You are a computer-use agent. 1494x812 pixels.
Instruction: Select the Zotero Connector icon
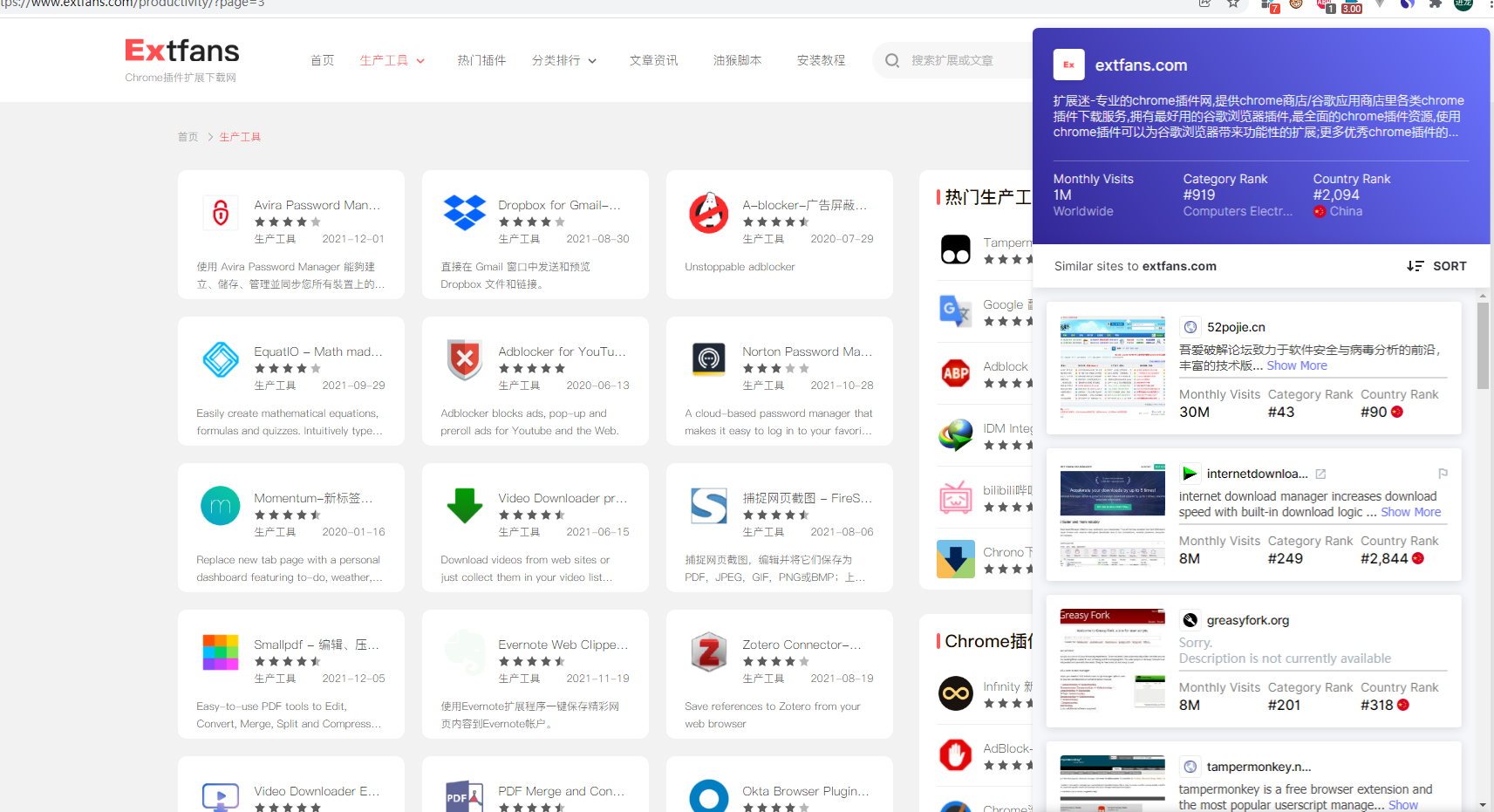click(709, 652)
